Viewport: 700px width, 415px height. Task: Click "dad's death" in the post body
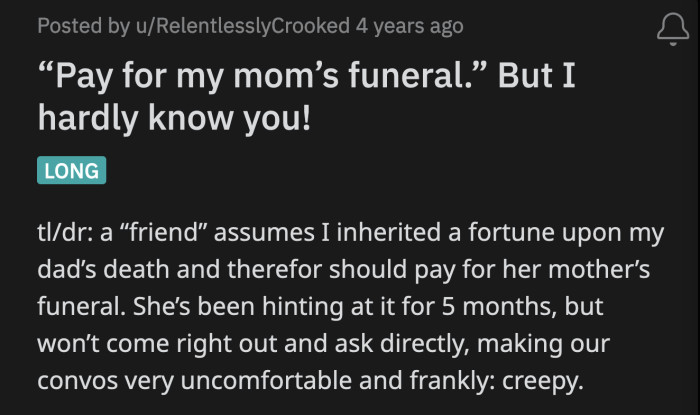(x=113, y=268)
